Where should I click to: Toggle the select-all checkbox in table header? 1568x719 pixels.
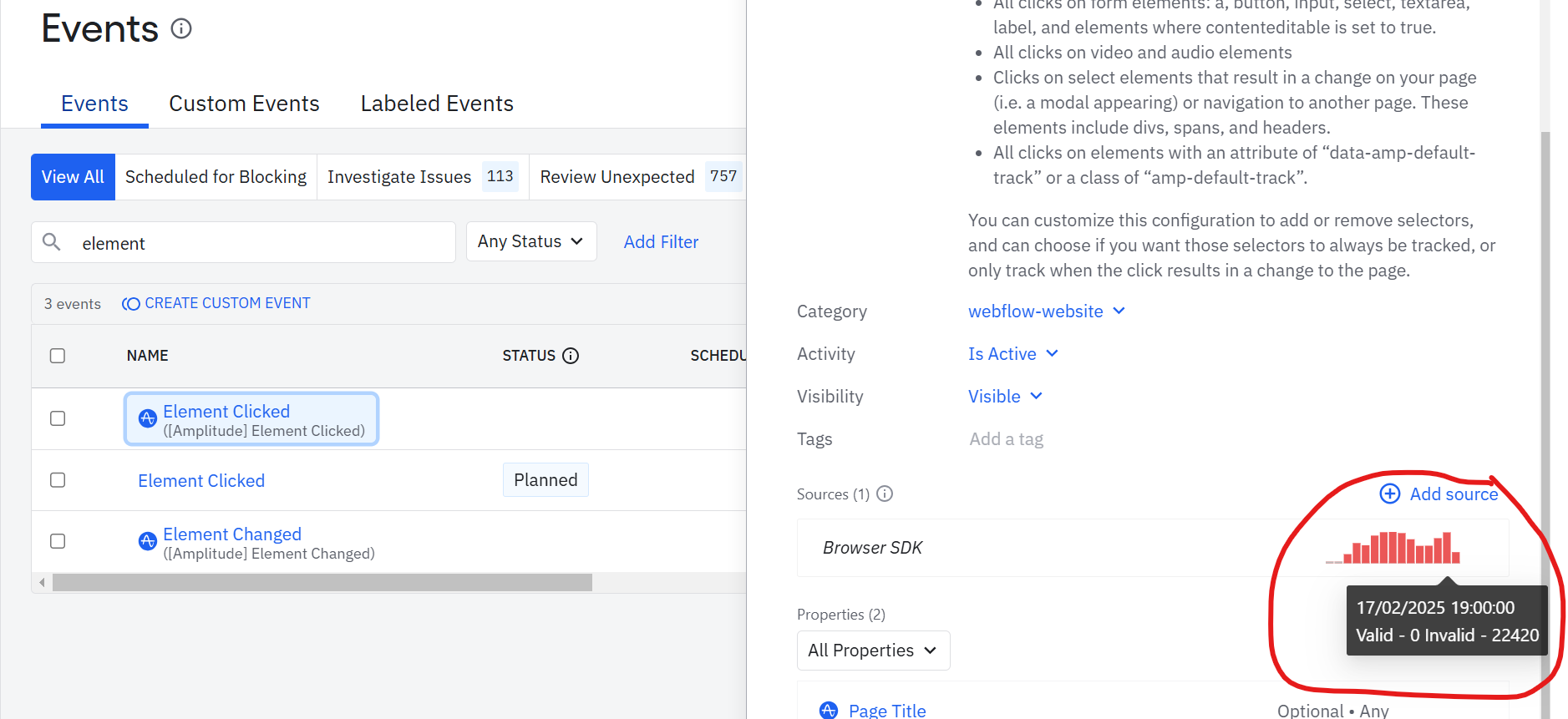tap(58, 356)
